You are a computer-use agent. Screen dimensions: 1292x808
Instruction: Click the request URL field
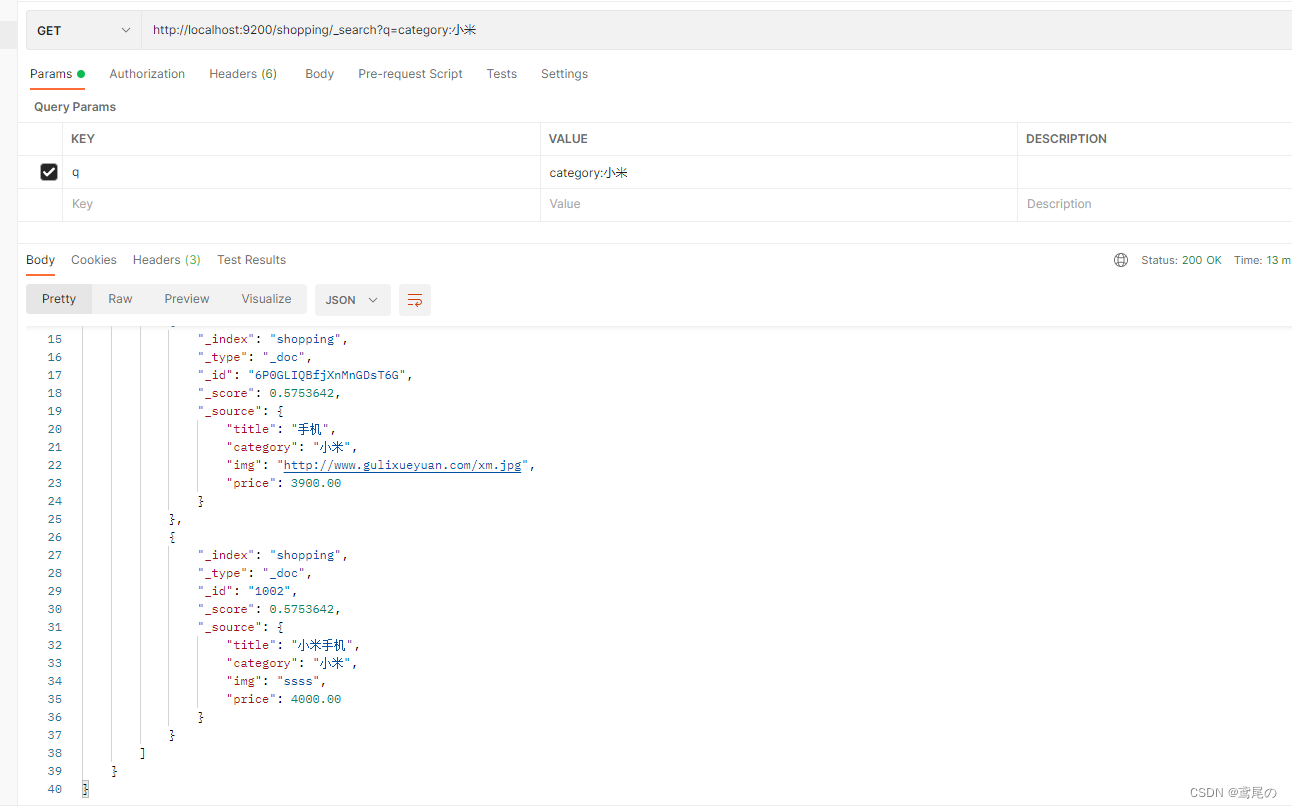coord(716,30)
